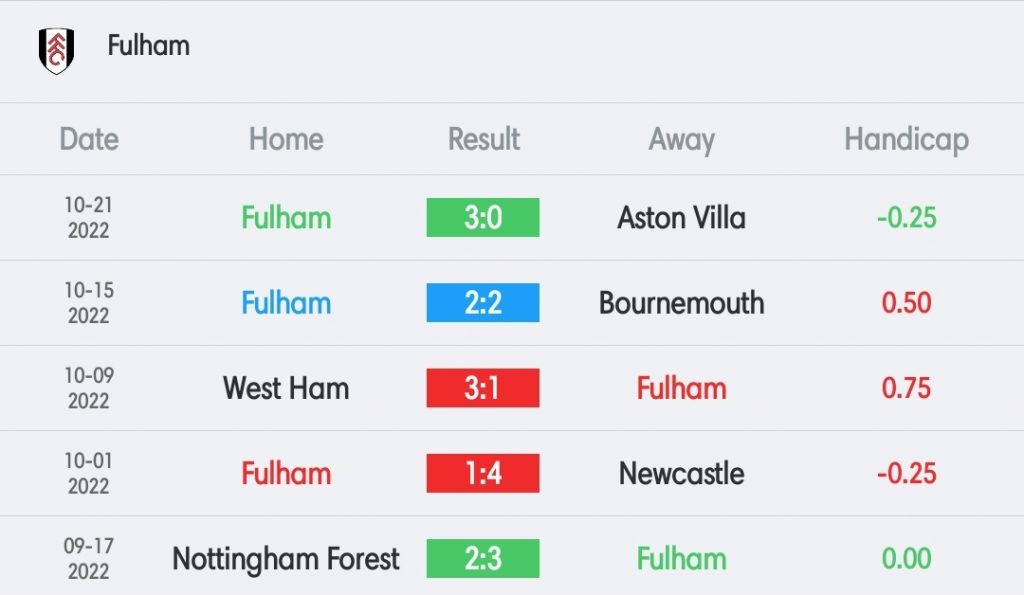Image resolution: width=1024 pixels, height=595 pixels.
Task: Open the Nottingham Forest team link
Action: 286,560
